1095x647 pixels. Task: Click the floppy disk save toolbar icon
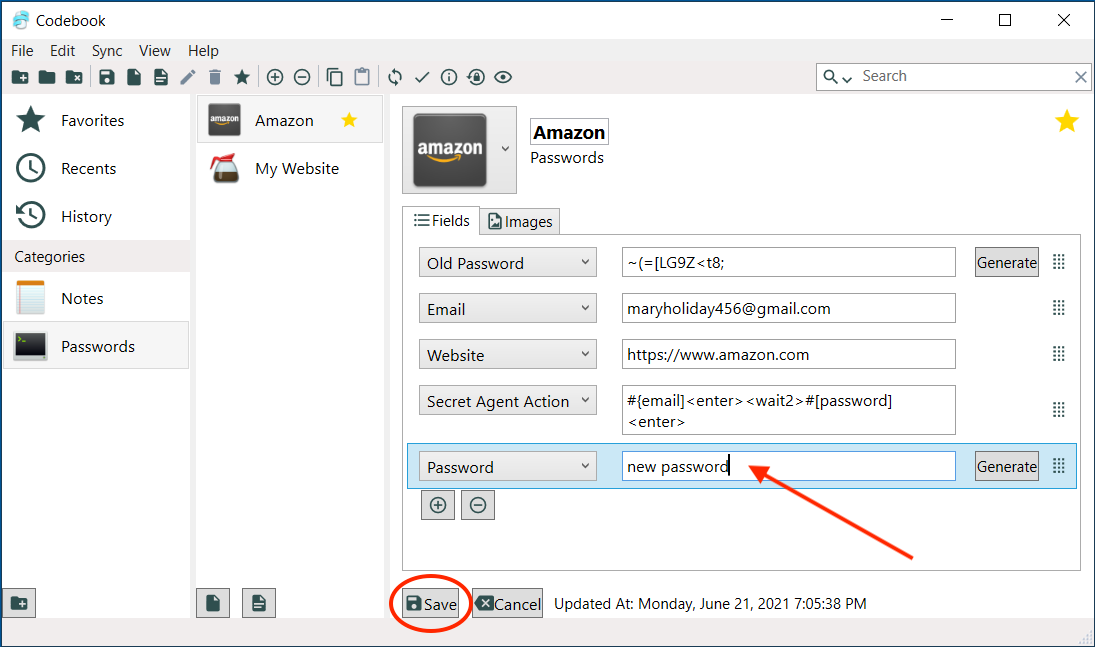pyautogui.click(x=107, y=77)
